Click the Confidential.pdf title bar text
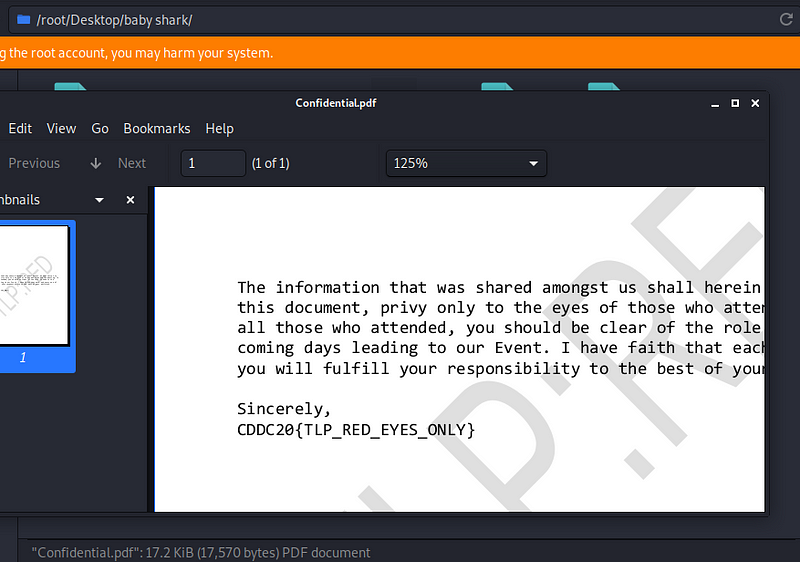Screen dimensions: 800x562 (336, 103)
